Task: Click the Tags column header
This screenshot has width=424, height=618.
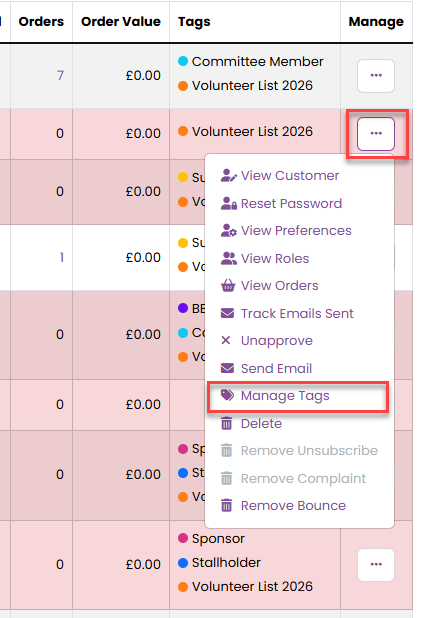Action: (x=194, y=22)
